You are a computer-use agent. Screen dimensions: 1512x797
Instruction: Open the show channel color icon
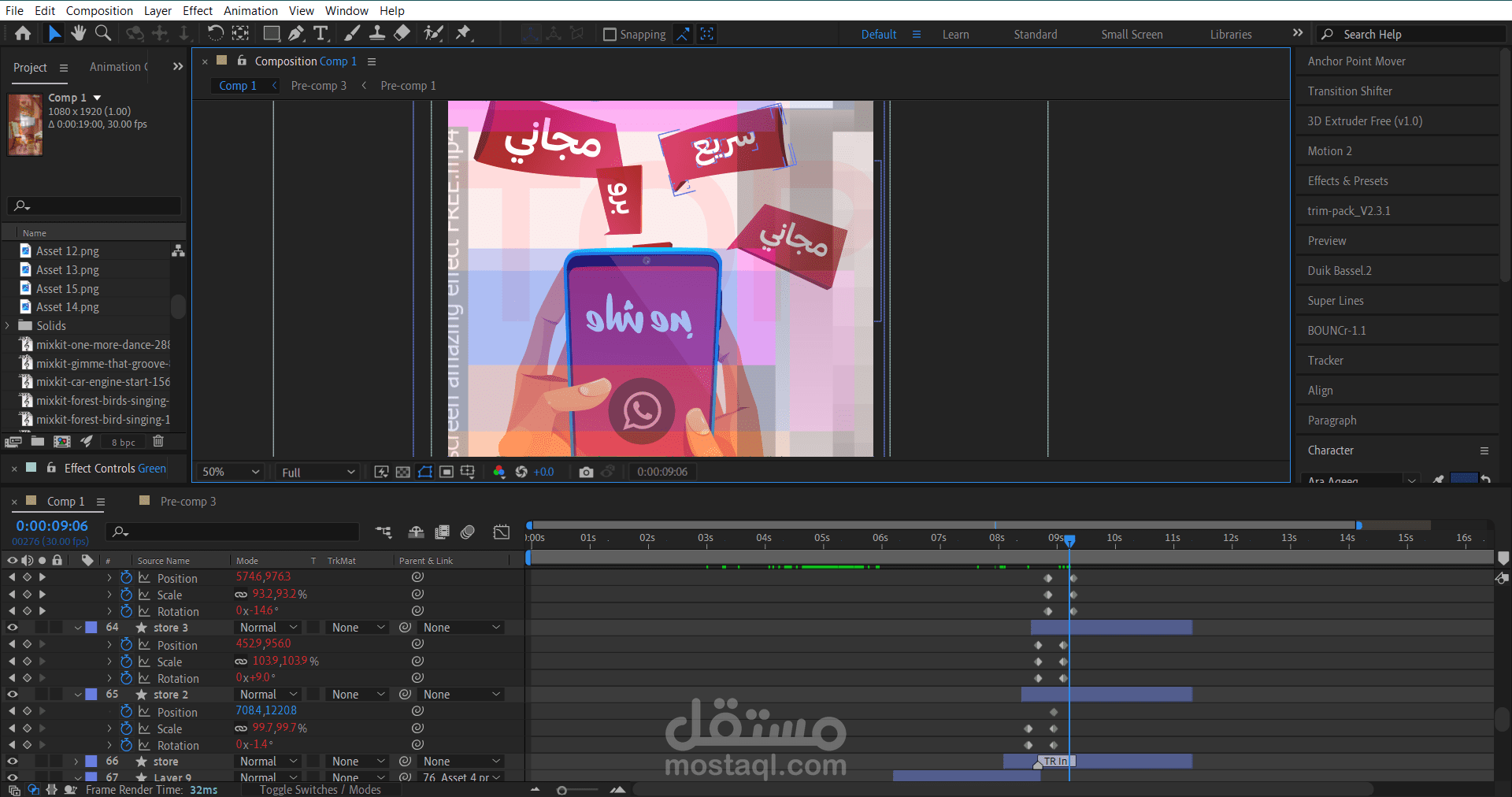[498, 472]
